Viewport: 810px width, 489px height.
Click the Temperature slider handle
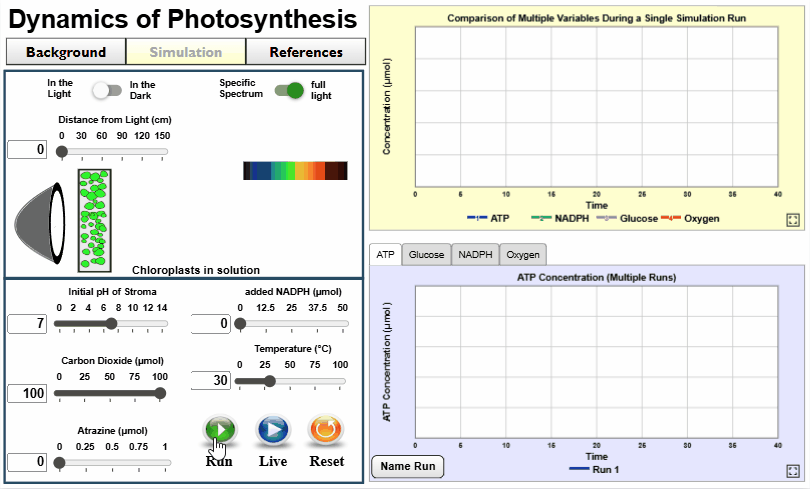point(269,381)
